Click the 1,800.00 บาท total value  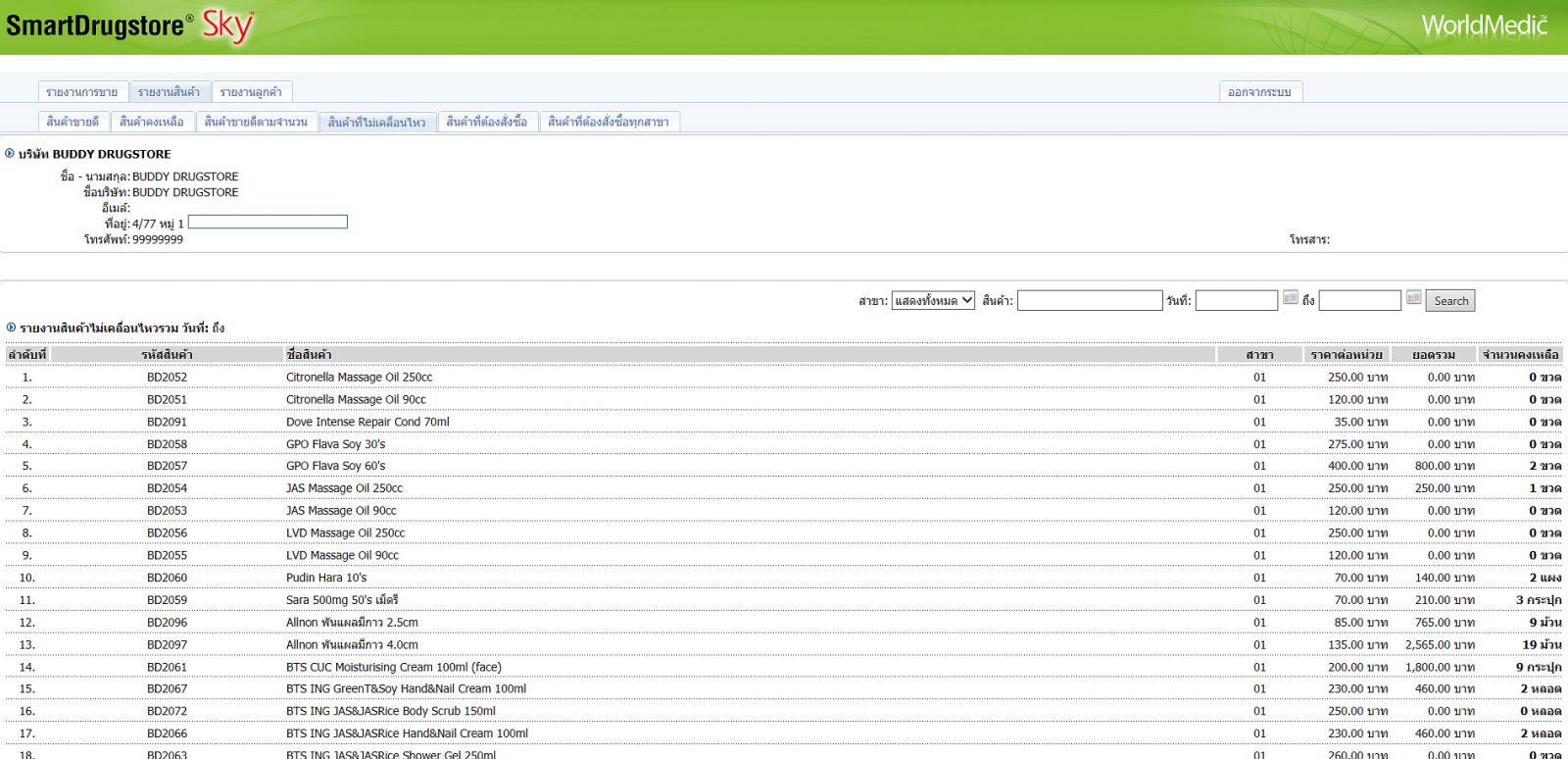click(1440, 667)
